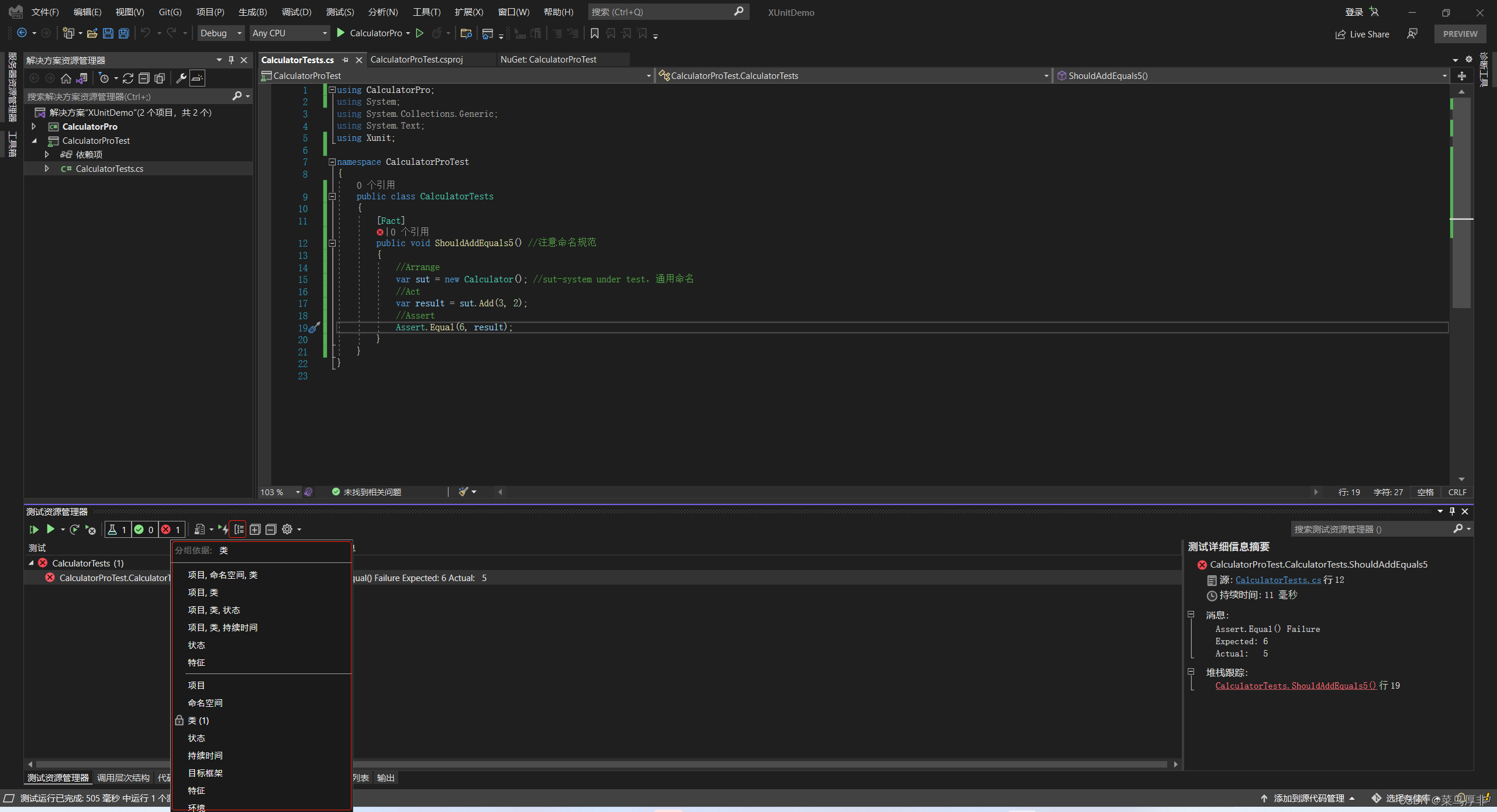Open the Group By icon in Test Explorer

[239, 529]
